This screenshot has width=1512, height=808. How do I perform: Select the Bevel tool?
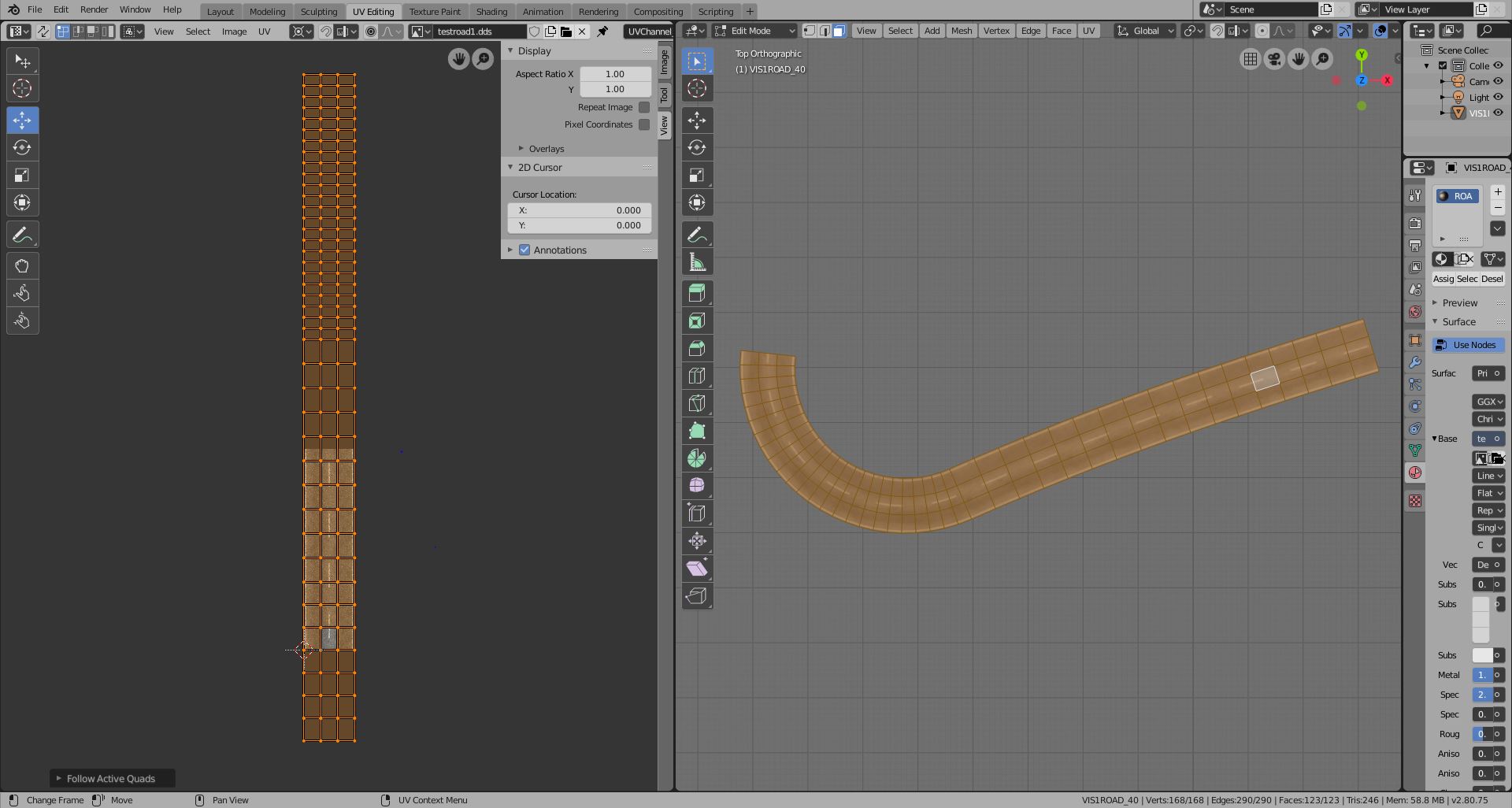[x=697, y=349]
